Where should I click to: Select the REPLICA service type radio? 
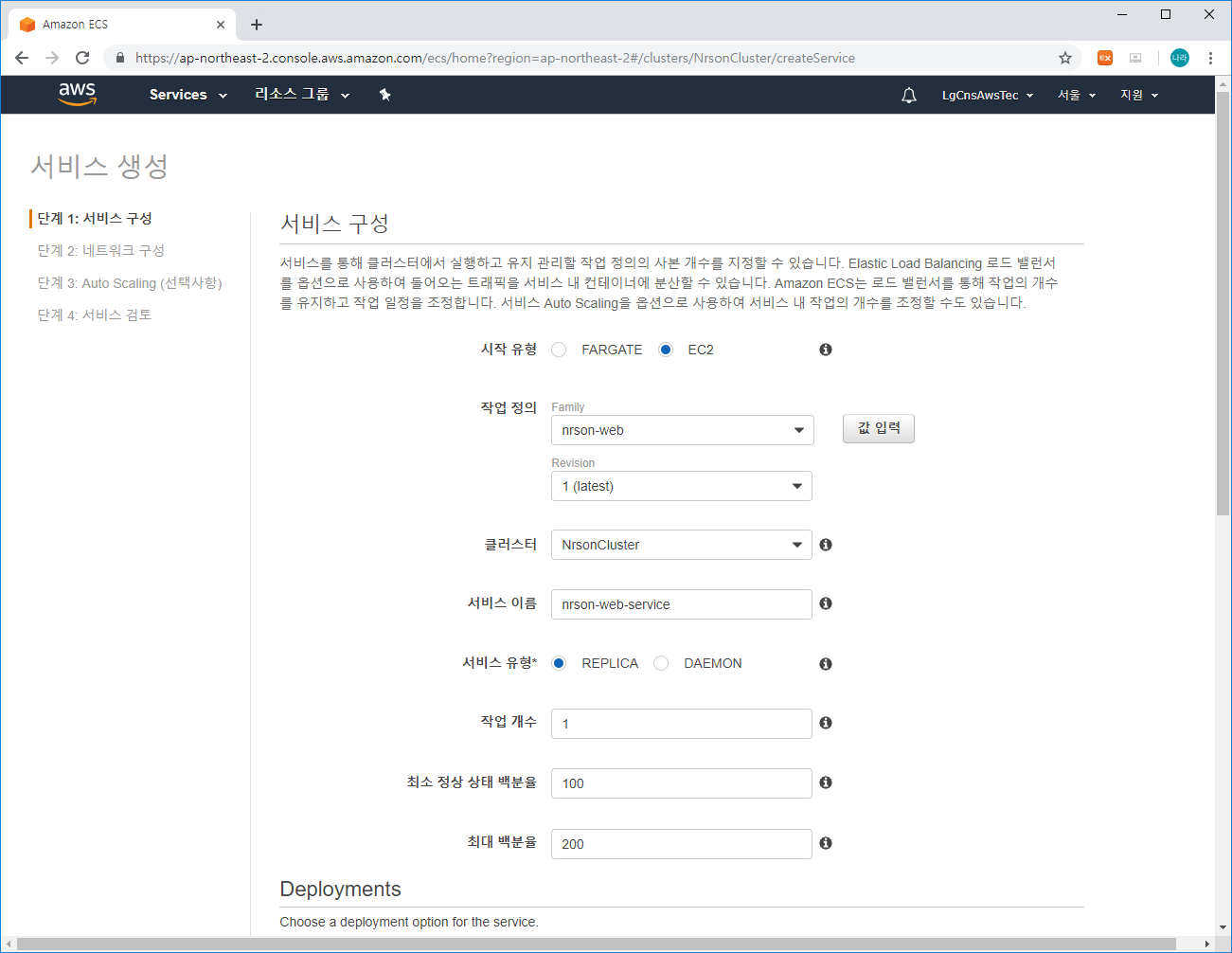coord(559,663)
